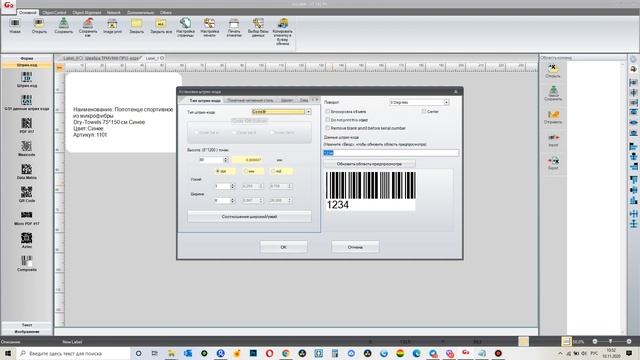Click the Отмена button
Viewport: 640px width, 360px height.
point(355,247)
